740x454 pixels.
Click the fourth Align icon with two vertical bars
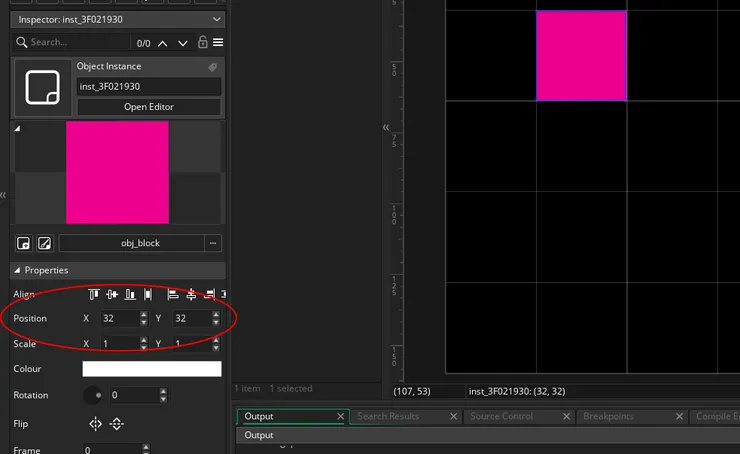[148, 294]
